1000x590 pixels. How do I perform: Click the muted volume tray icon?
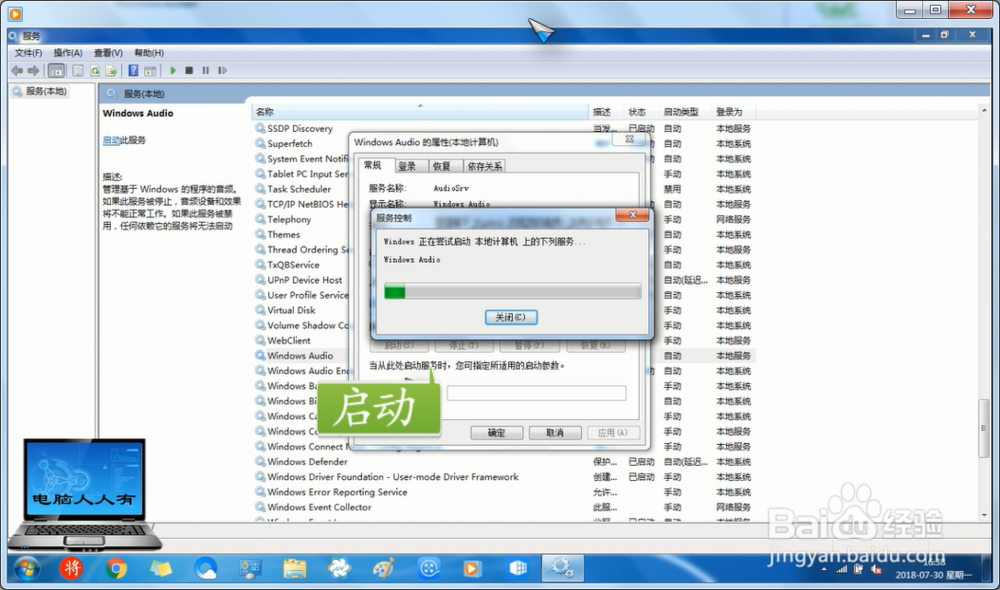click(877, 570)
